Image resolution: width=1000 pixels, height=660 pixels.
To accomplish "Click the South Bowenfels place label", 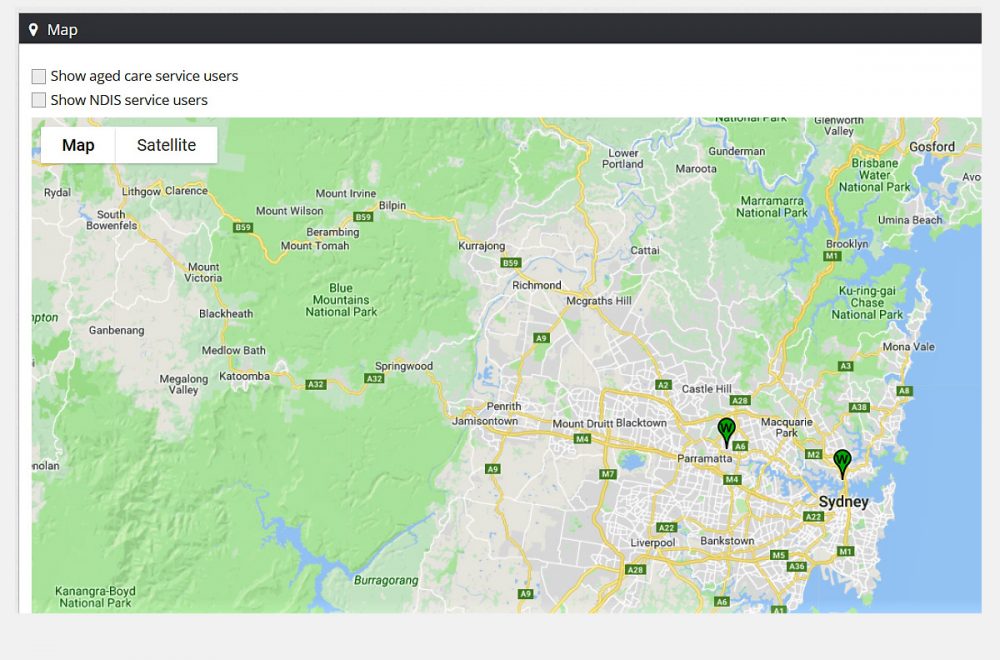I will 112,220.
